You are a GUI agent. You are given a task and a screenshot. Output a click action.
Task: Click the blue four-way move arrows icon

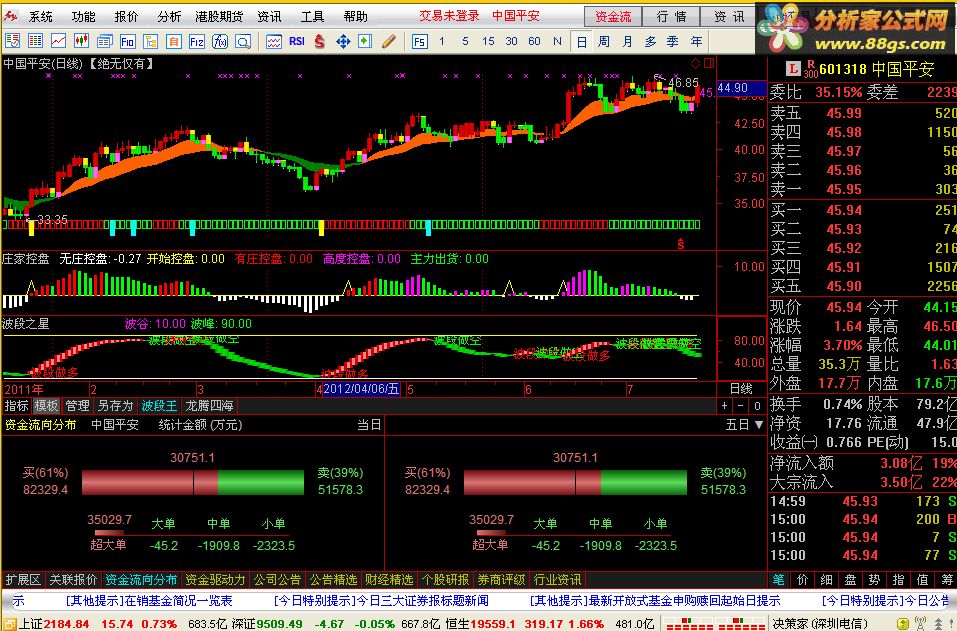click(x=343, y=41)
